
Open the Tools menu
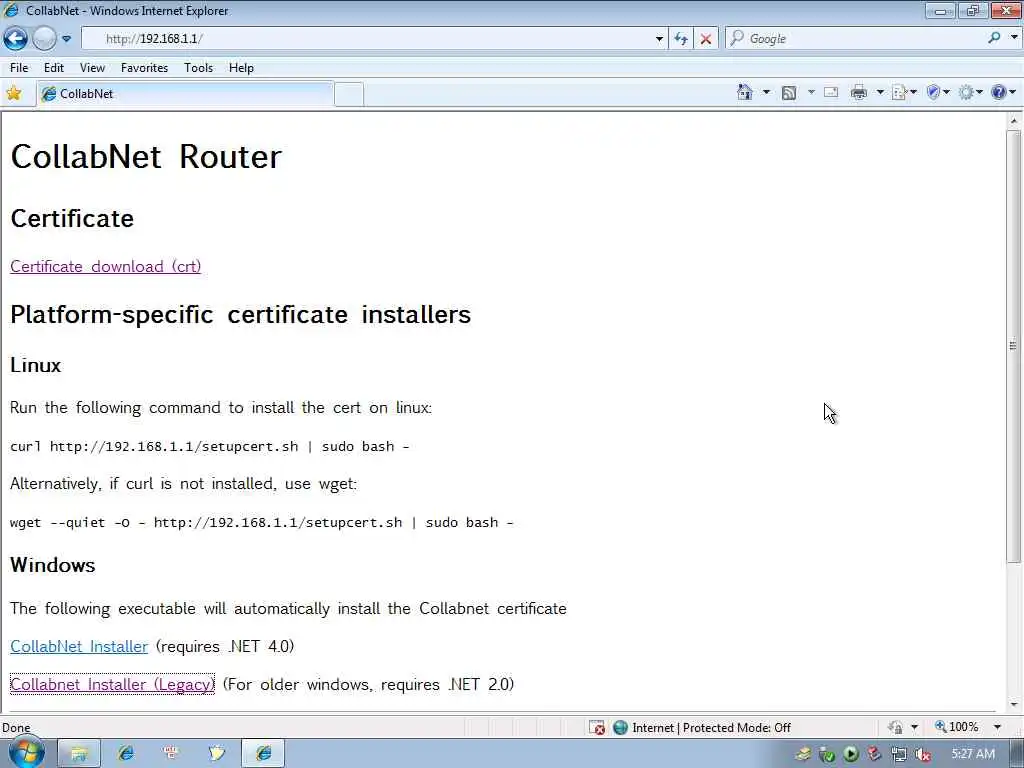pos(199,68)
